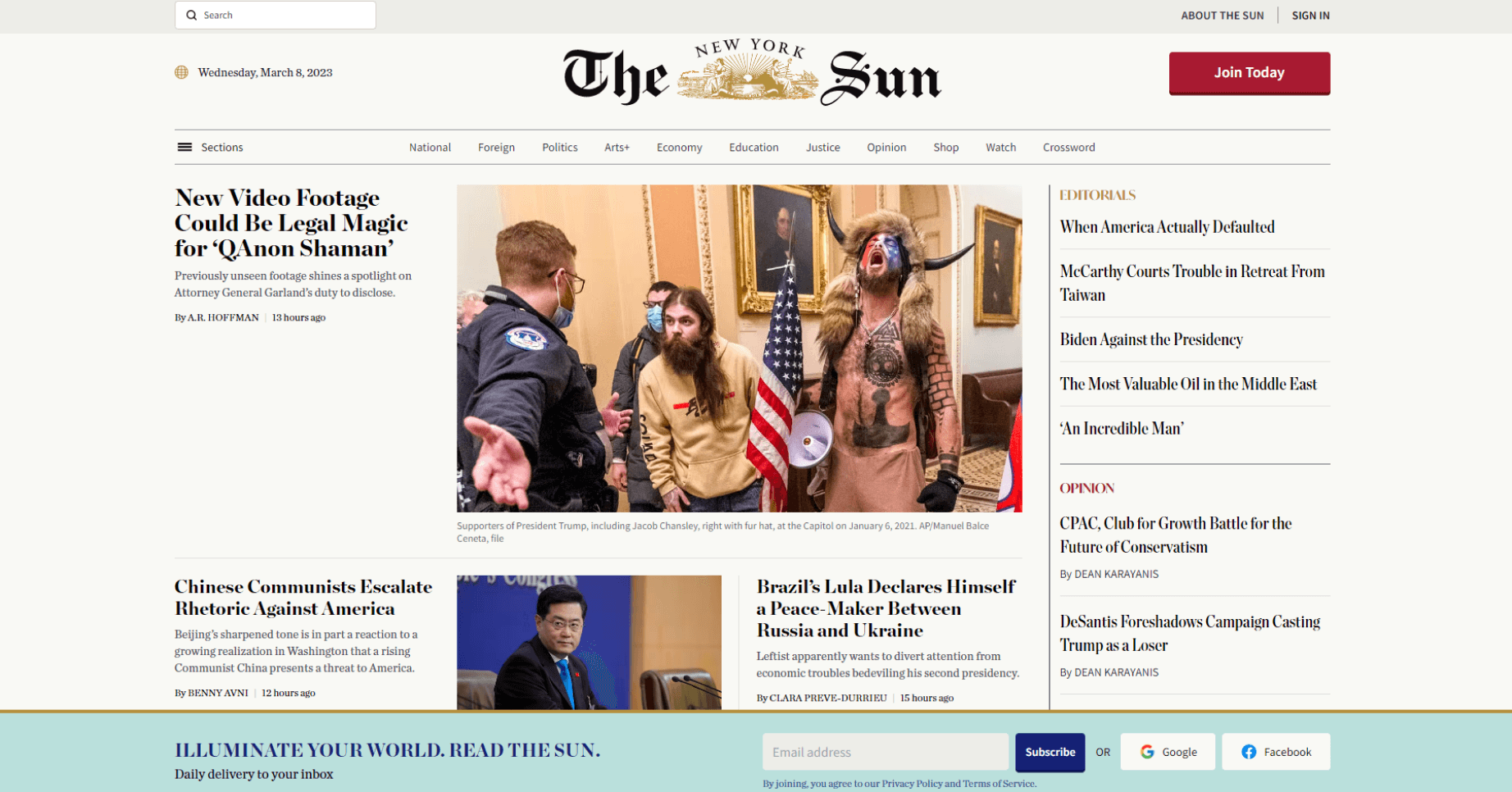Read the 'QAnon Shaman' video footage headline
1512x792 pixels.
[291, 223]
